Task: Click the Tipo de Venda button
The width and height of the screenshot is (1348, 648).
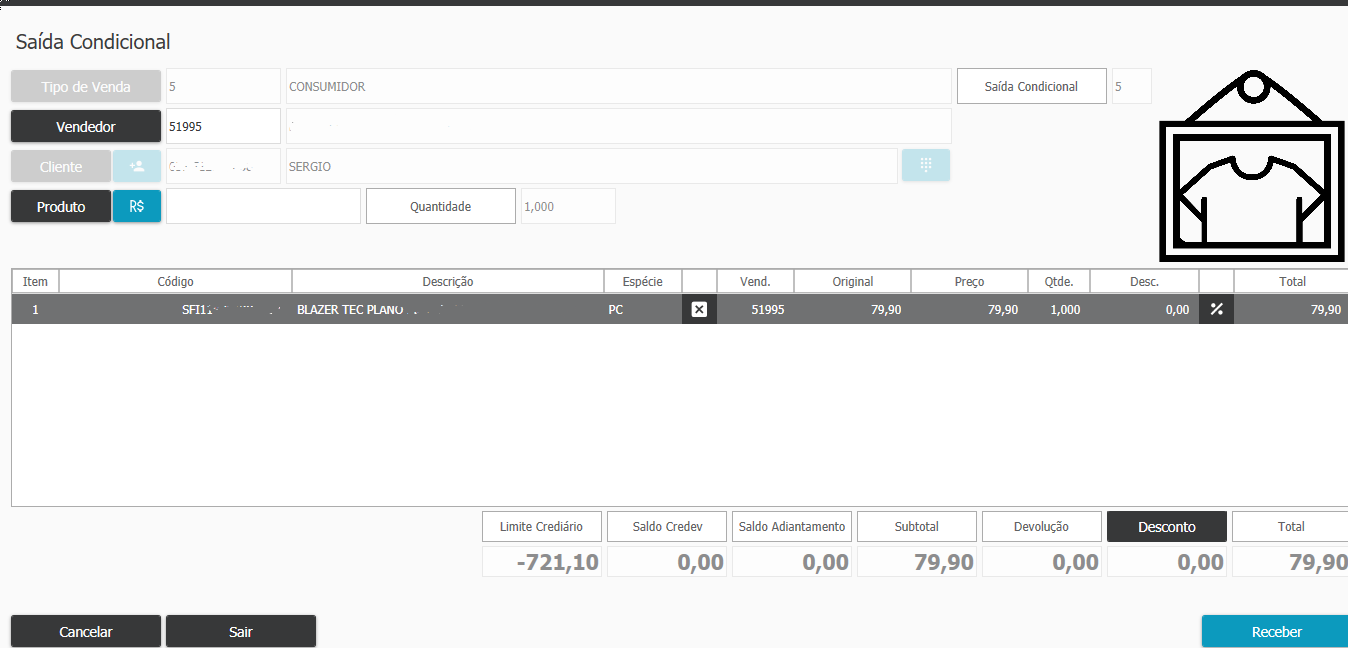Action: point(86,86)
